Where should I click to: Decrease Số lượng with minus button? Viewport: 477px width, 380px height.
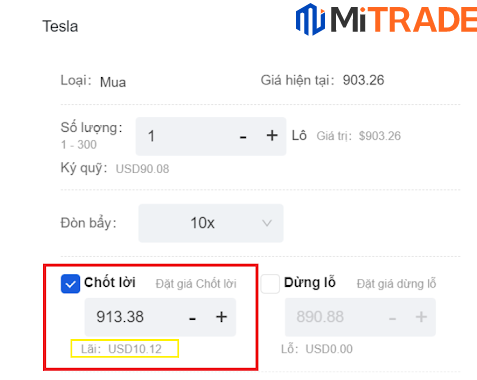(243, 136)
